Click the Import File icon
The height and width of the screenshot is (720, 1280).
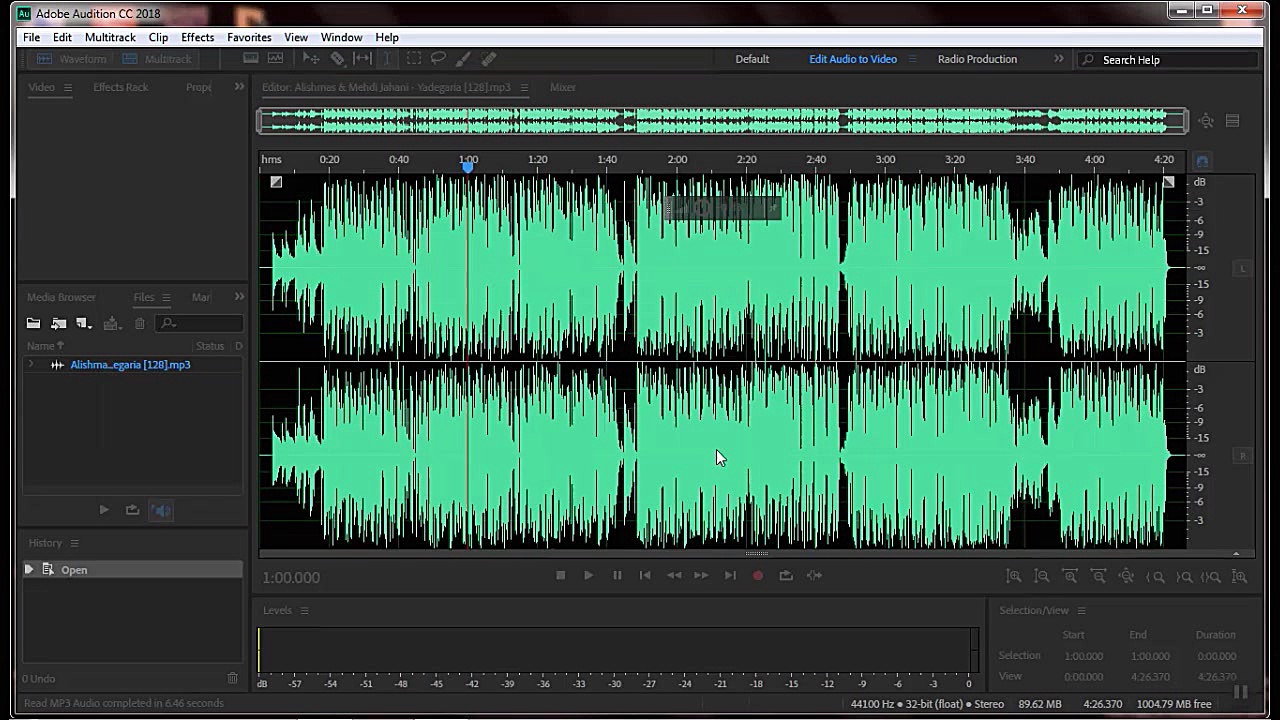coord(59,323)
